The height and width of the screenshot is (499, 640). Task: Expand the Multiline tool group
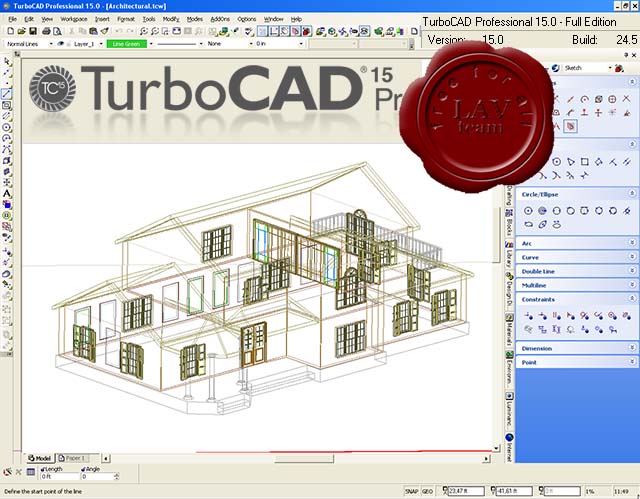pyautogui.click(x=632, y=285)
